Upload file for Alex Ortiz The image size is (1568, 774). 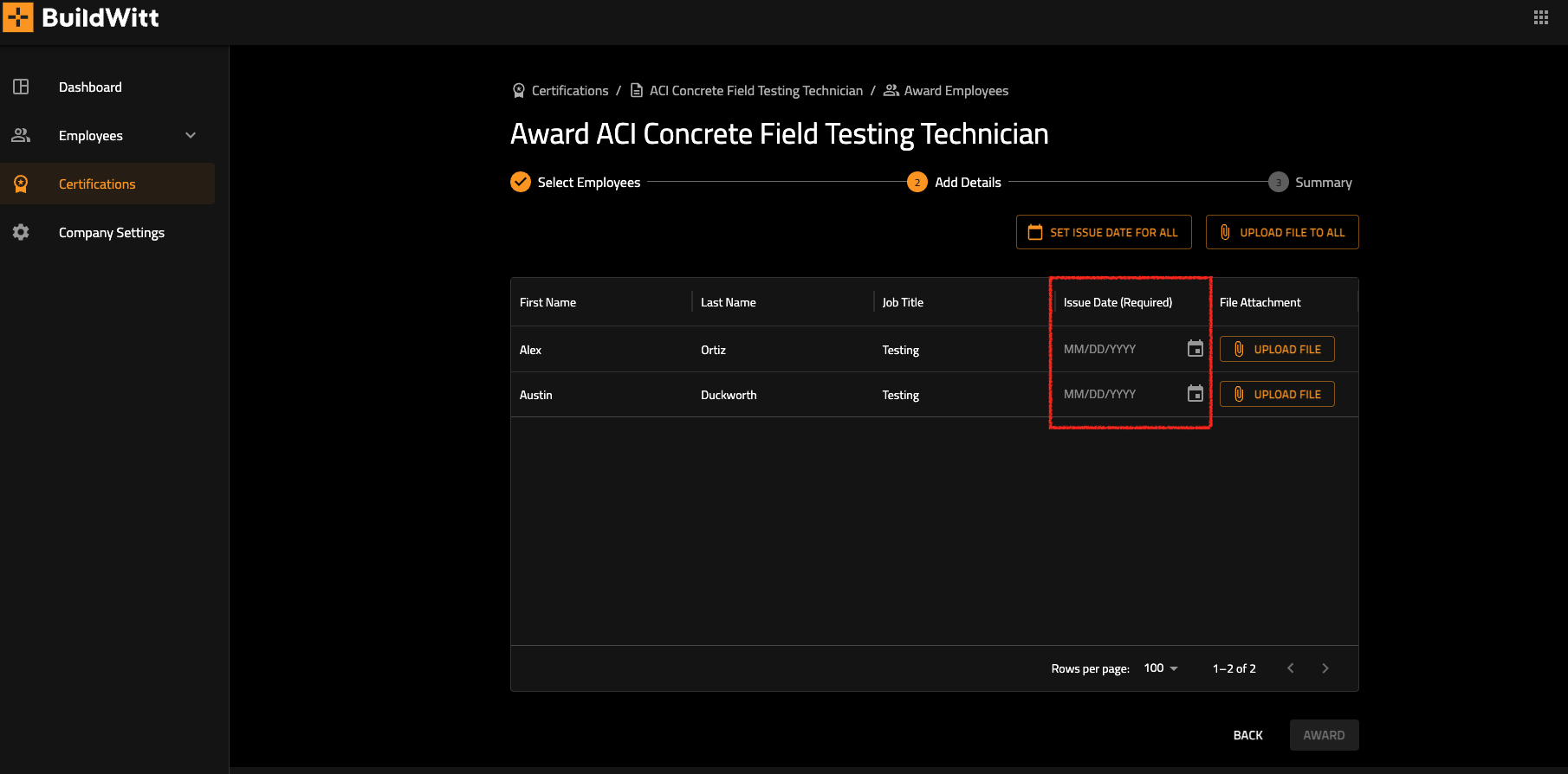1277,349
